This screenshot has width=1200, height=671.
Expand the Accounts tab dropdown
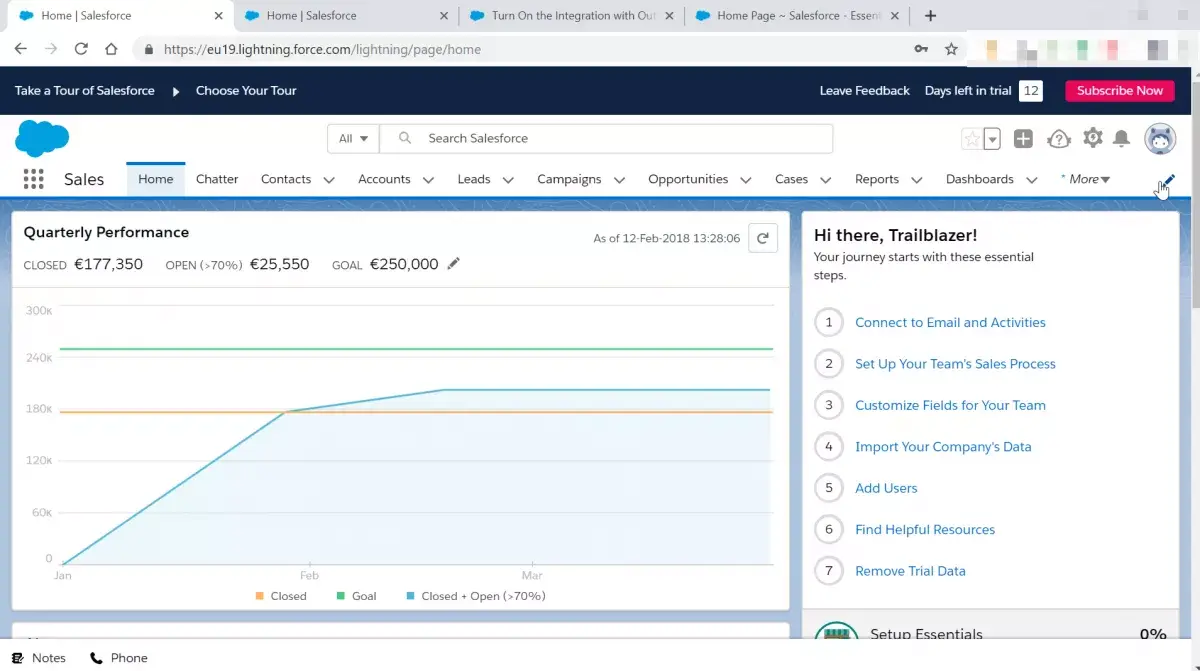[x=428, y=180]
